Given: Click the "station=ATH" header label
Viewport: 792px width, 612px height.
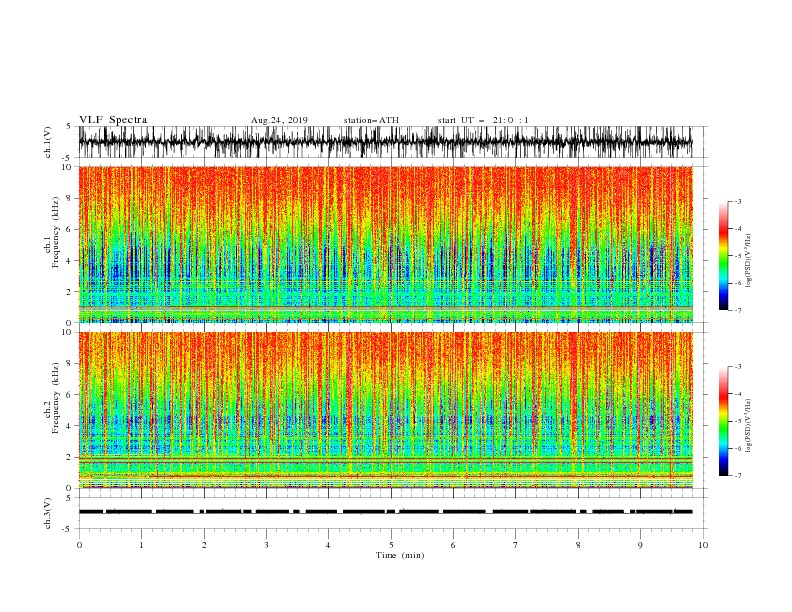Looking at the screenshot, I should coord(371,120).
